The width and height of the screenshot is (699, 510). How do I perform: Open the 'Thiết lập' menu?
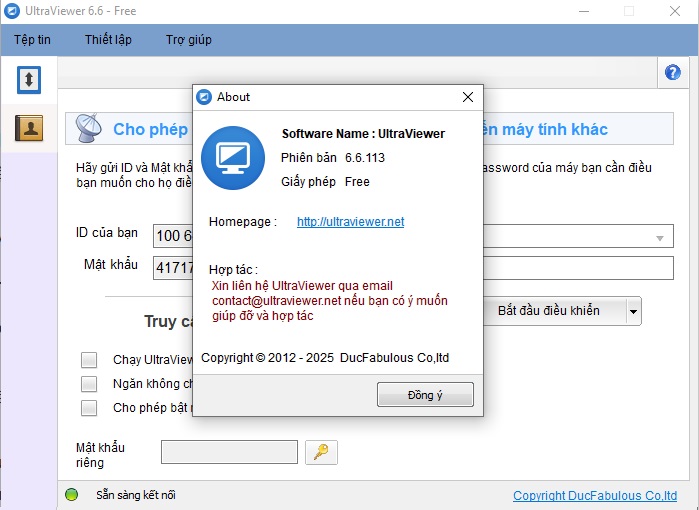tap(108, 40)
